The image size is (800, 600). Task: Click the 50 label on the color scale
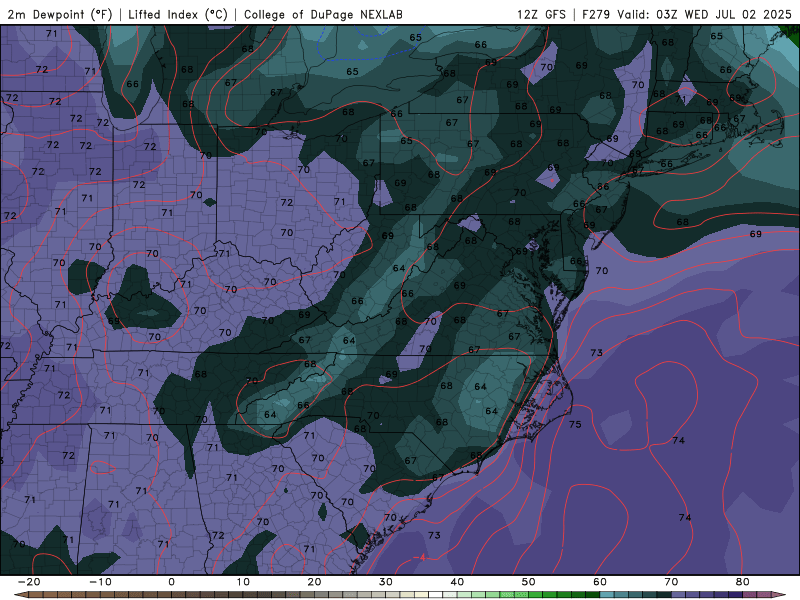[529, 582]
